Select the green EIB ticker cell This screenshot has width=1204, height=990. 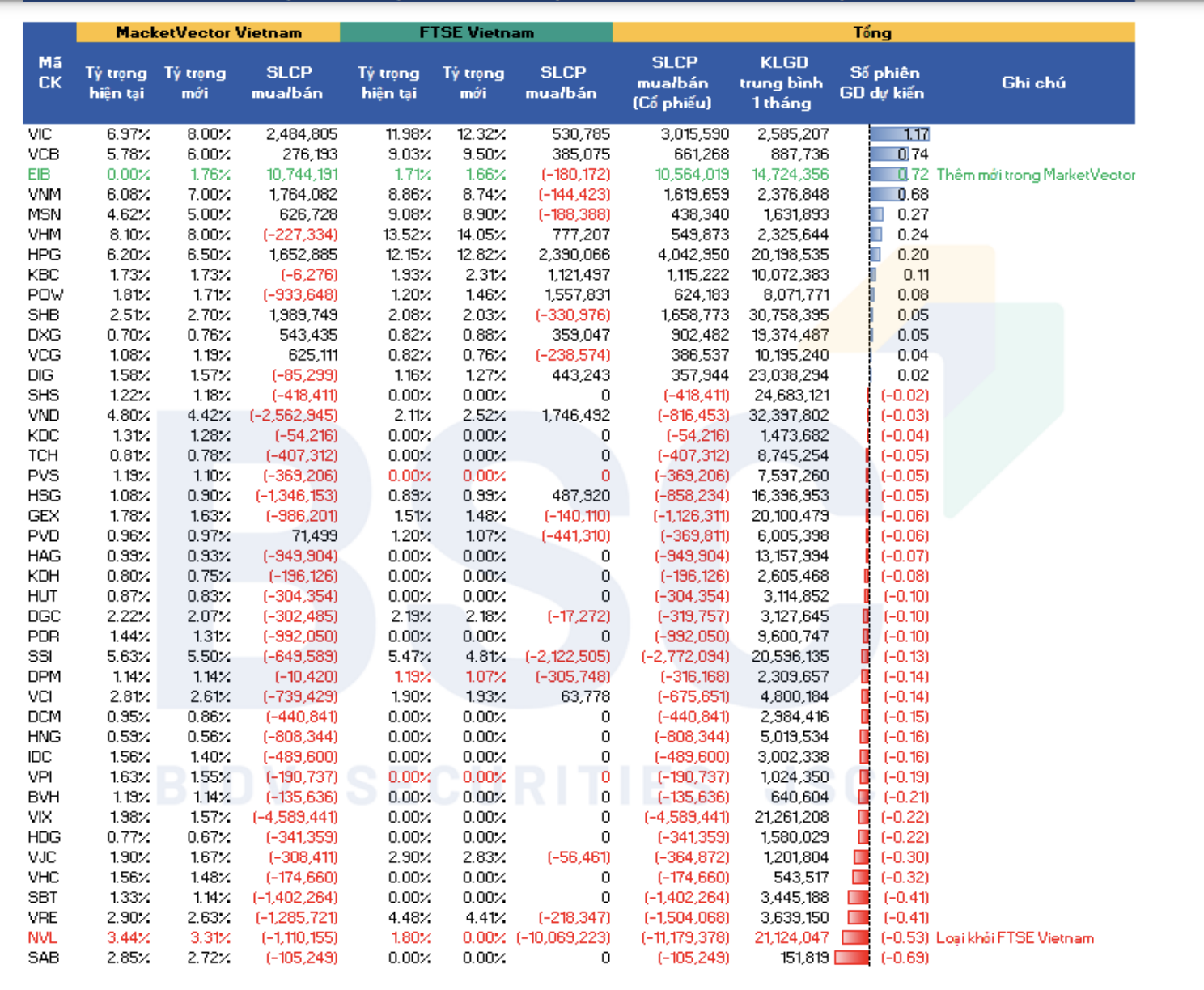point(39,175)
